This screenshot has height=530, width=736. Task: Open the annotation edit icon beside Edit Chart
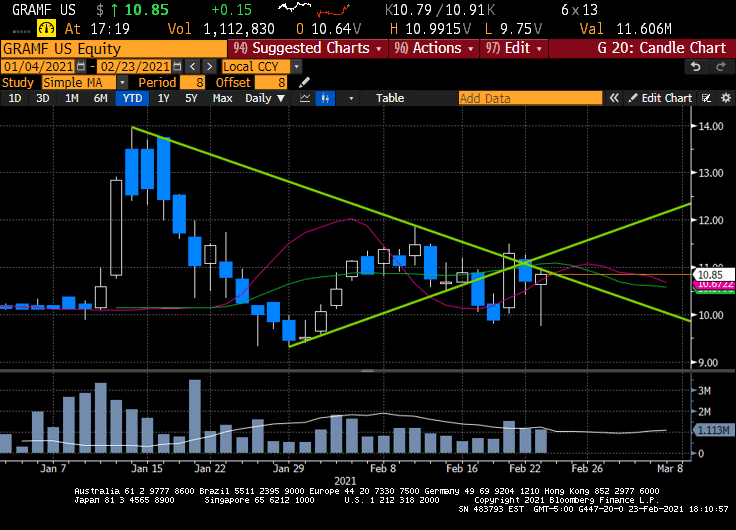coord(706,98)
